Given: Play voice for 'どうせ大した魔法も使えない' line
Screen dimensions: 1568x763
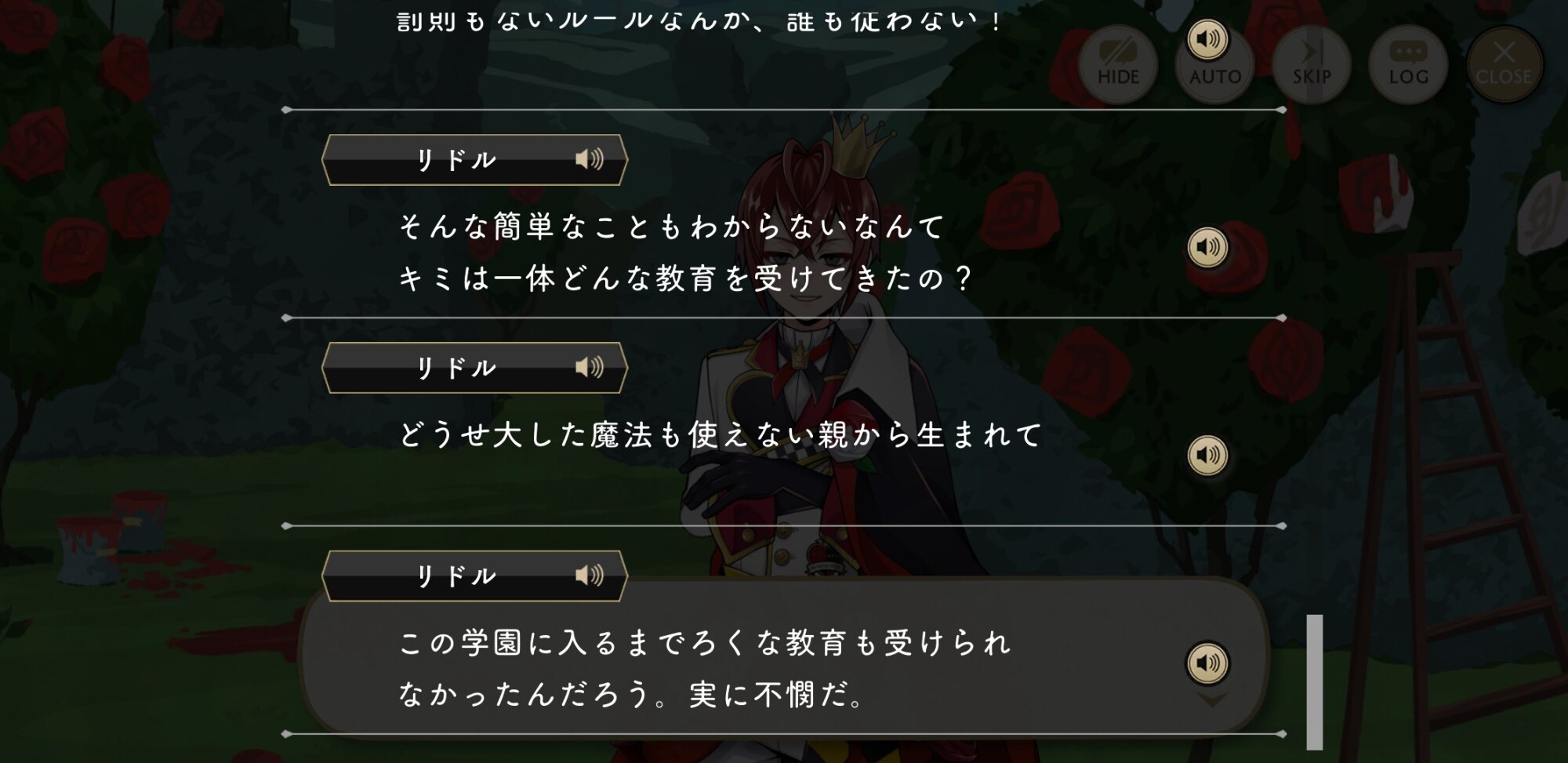Looking at the screenshot, I should point(1207,455).
